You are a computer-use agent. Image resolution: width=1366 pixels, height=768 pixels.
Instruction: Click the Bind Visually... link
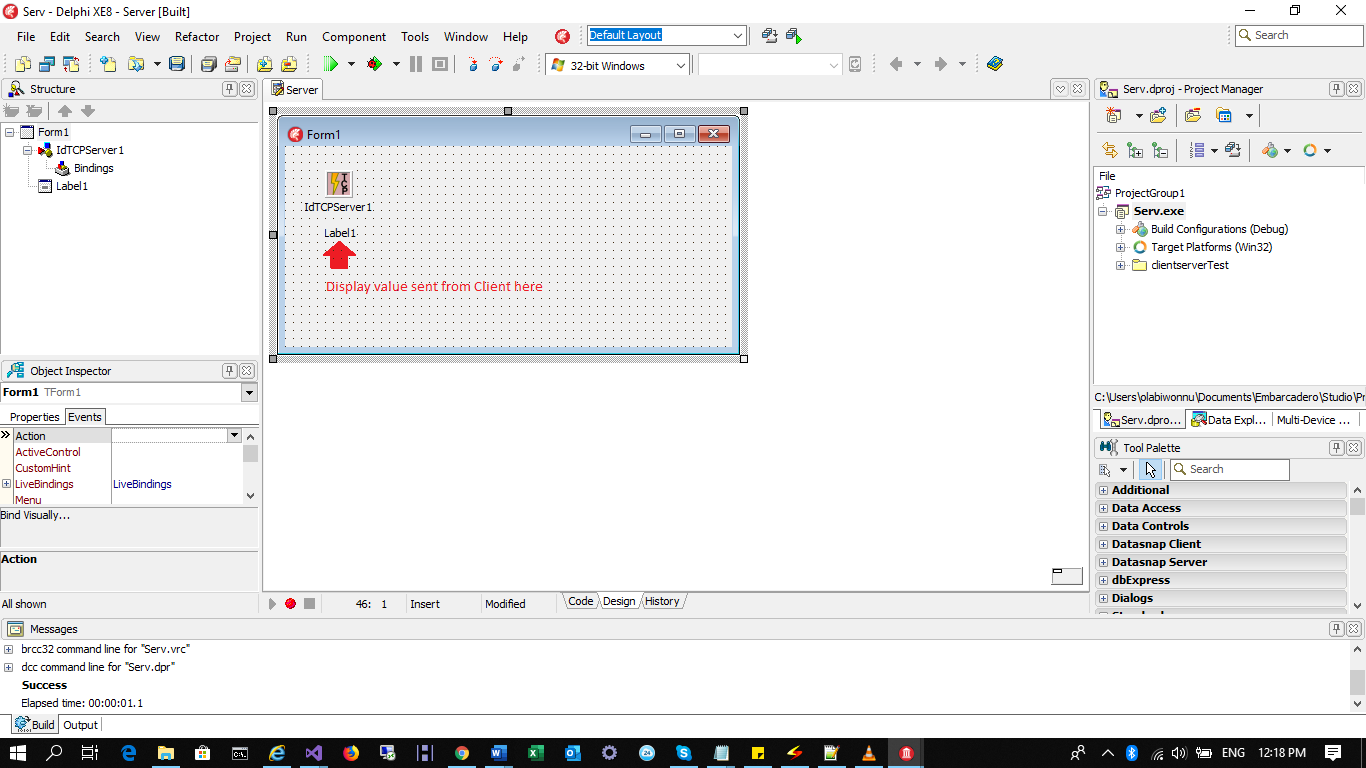35,515
